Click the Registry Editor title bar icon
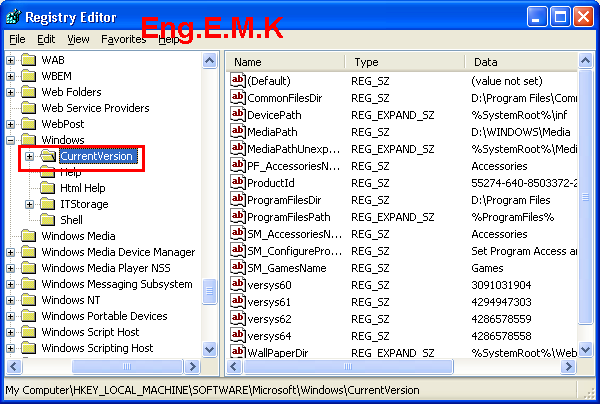The image size is (600, 404). [x=13, y=17]
